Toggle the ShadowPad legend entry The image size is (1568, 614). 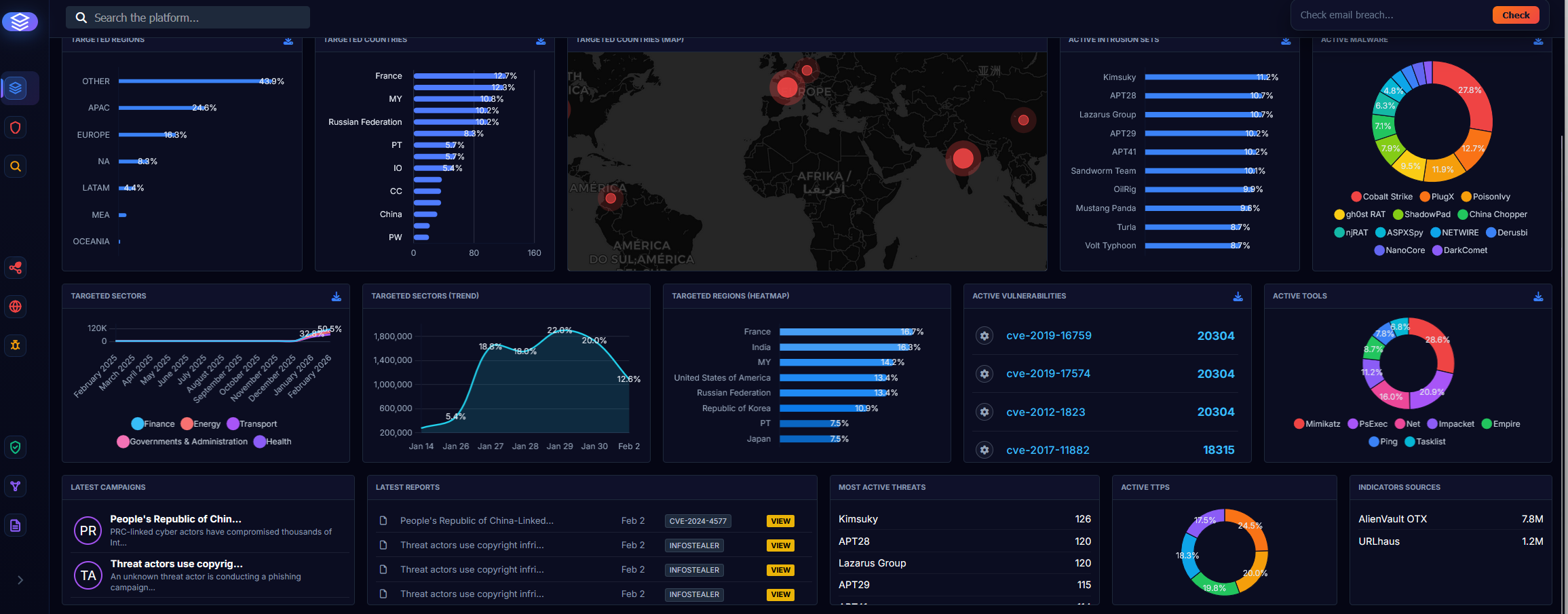[x=1421, y=214]
